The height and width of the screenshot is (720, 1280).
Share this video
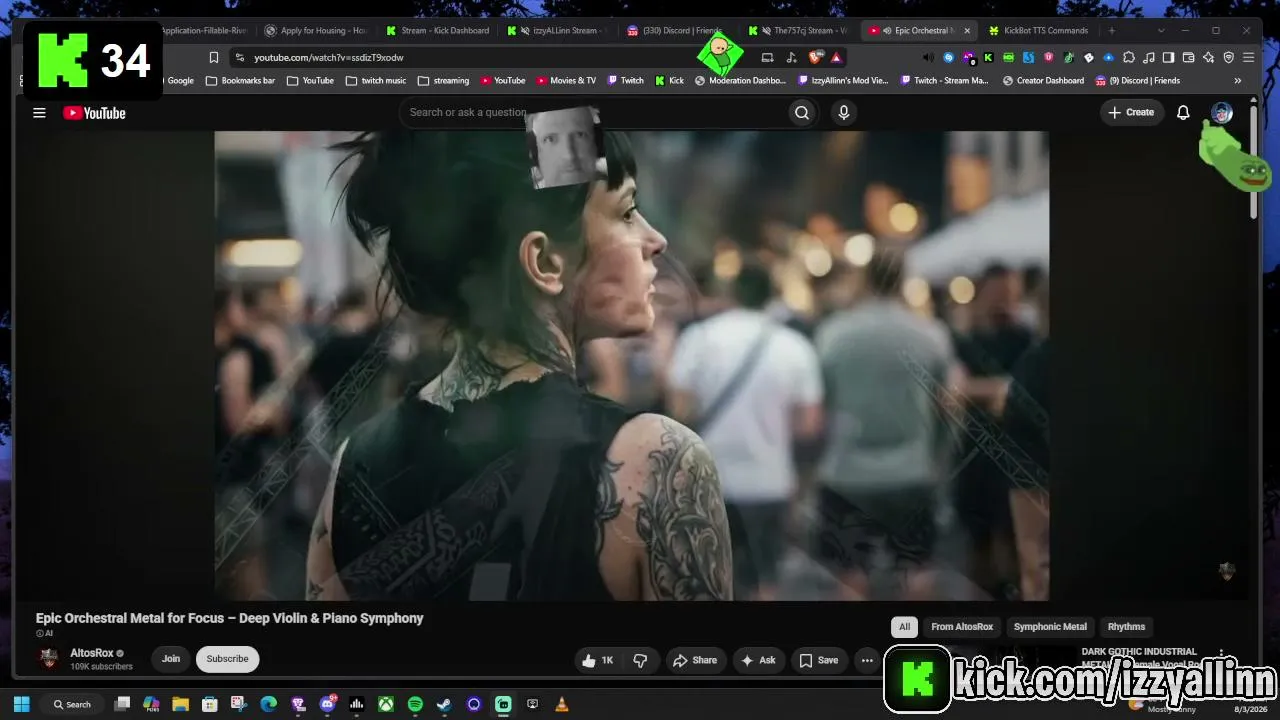pos(695,660)
